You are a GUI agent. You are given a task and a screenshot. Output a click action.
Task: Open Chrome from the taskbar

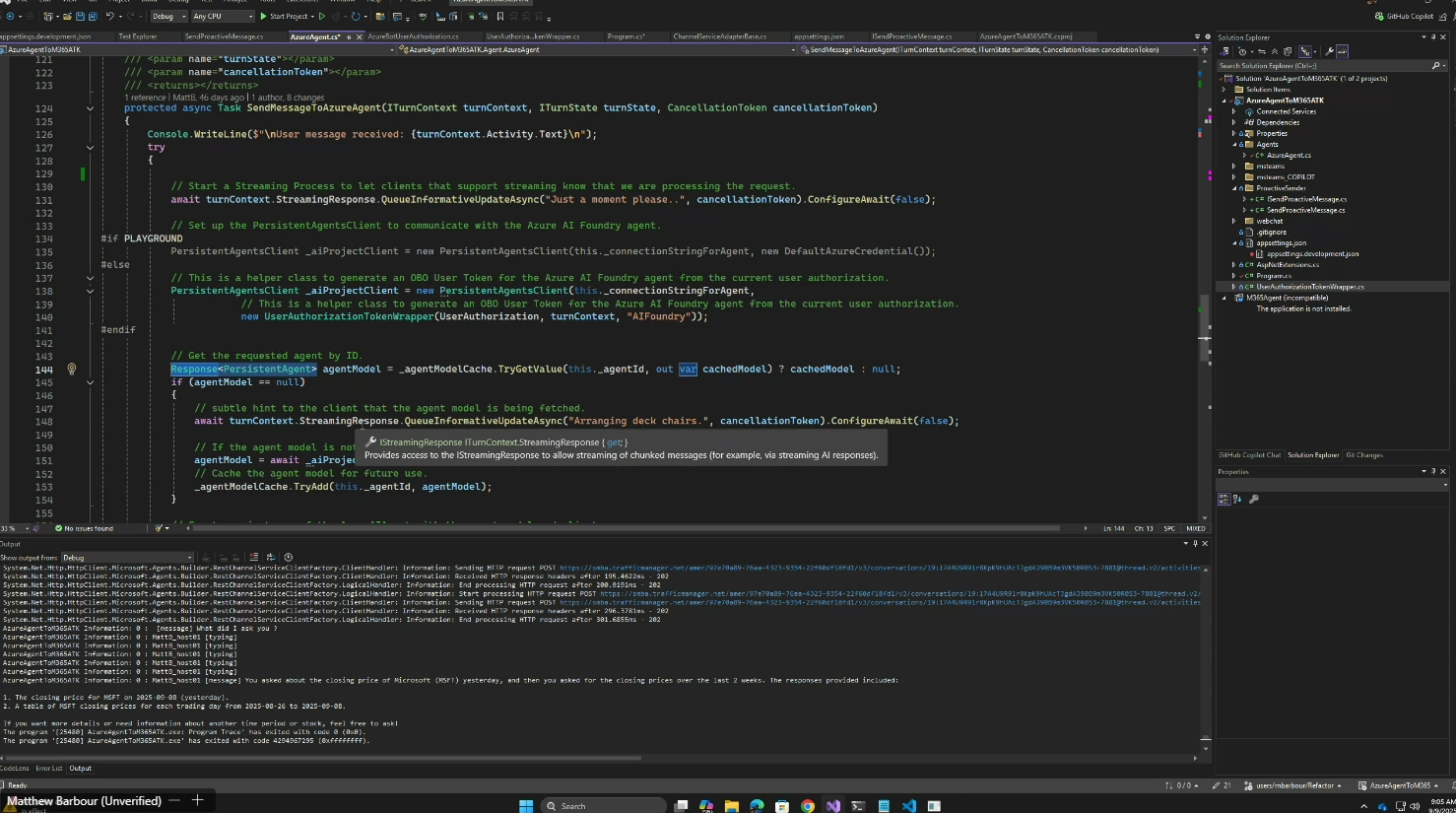tap(808, 805)
